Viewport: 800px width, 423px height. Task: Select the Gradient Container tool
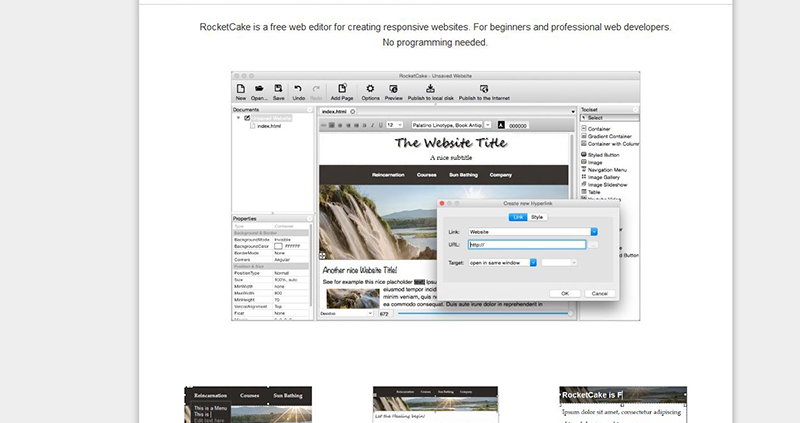[x=609, y=136]
